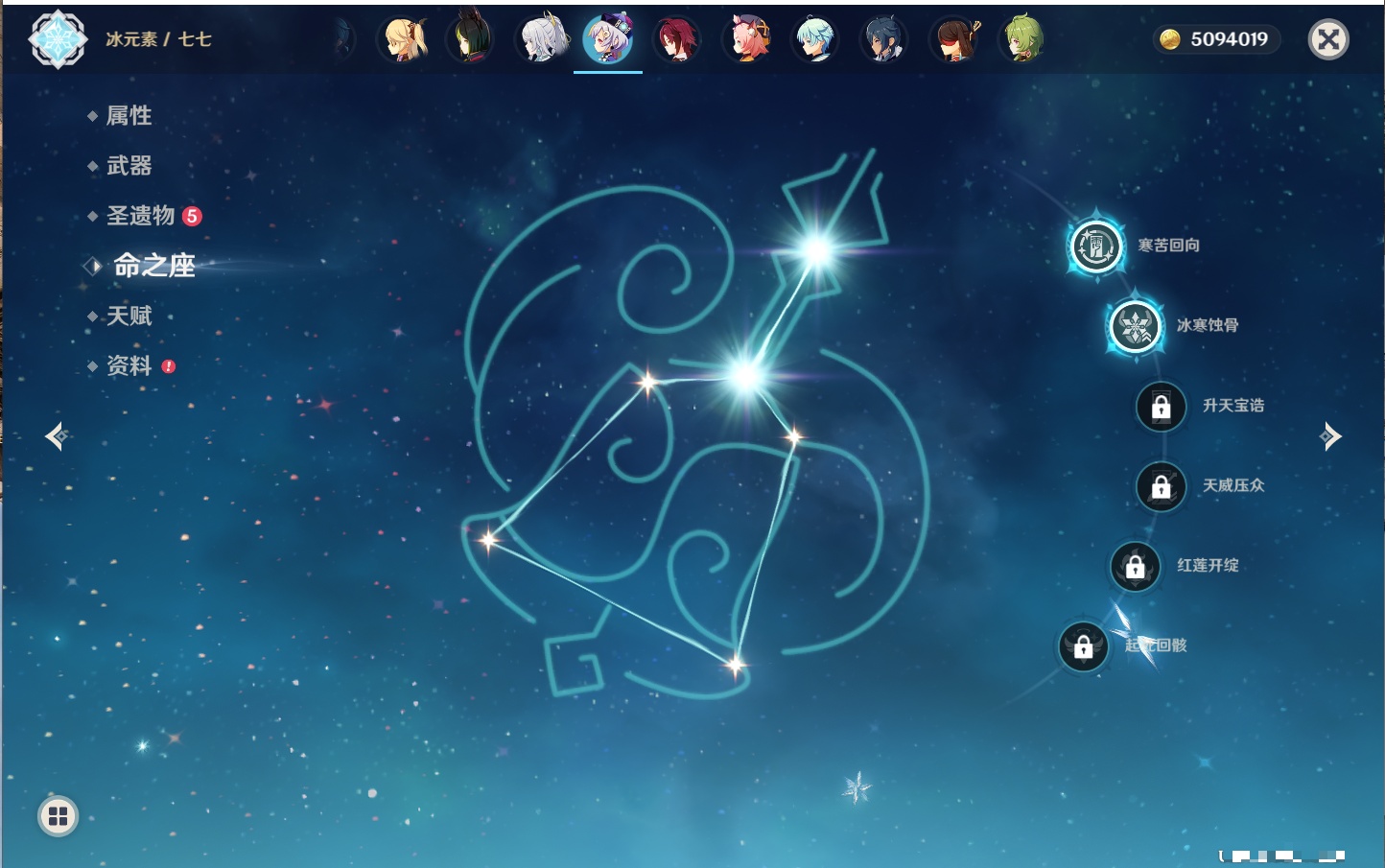The image size is (1385, 868).
Task: Select the red-haired character portrait
Action: tap(677, 39)
